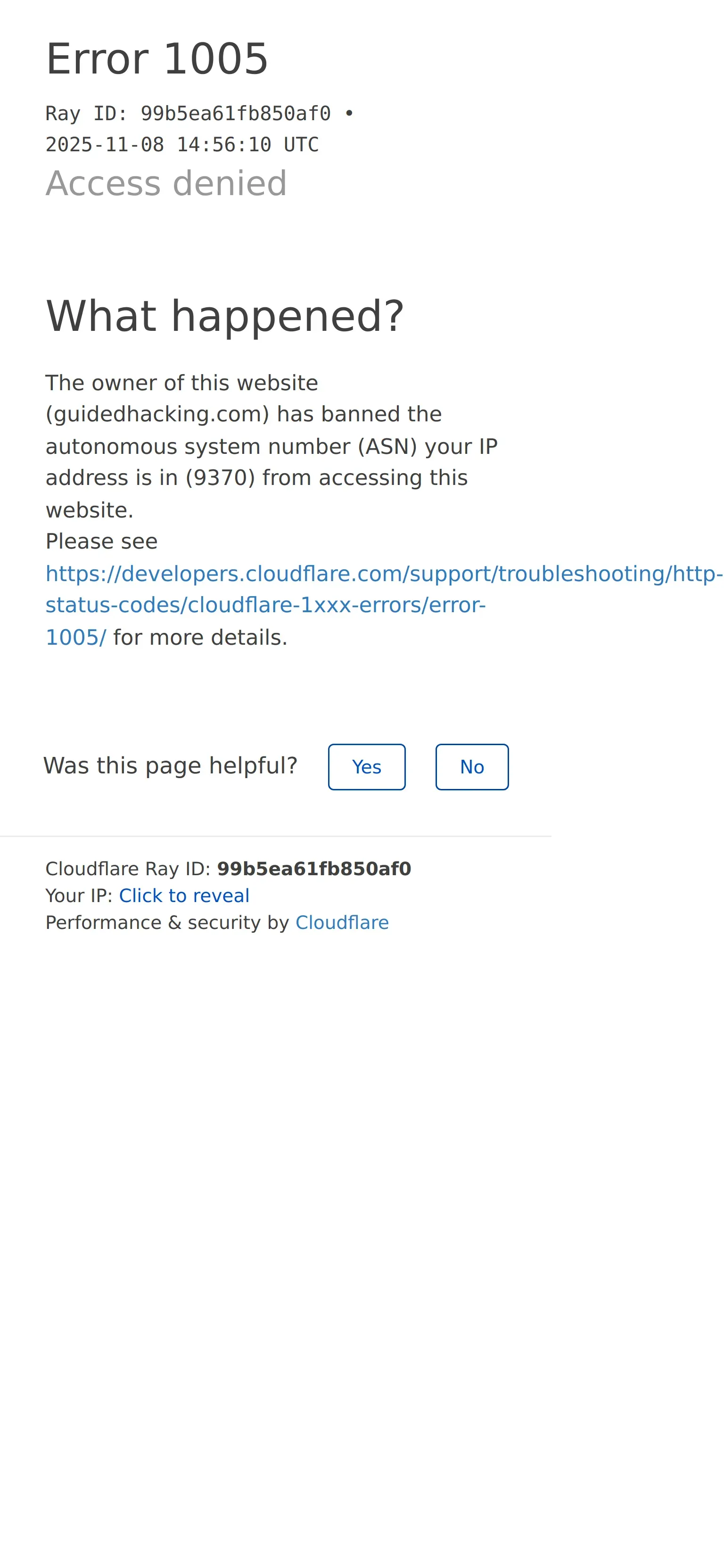
Task: Click the No feedback button
Action: tap(472, 767)
